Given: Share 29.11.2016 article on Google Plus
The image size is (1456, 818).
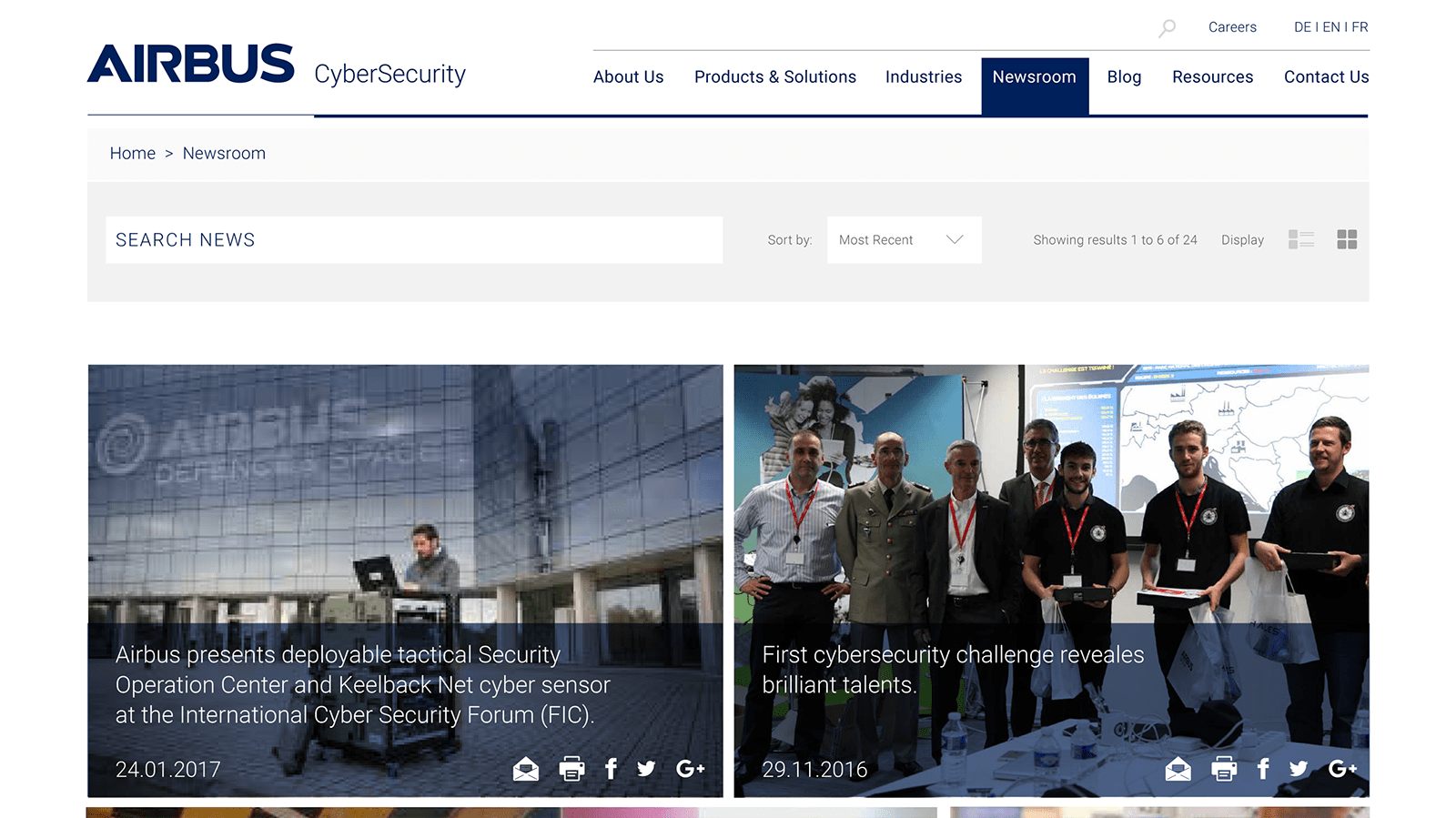Looking at the screenshot, I should 1342,770.
